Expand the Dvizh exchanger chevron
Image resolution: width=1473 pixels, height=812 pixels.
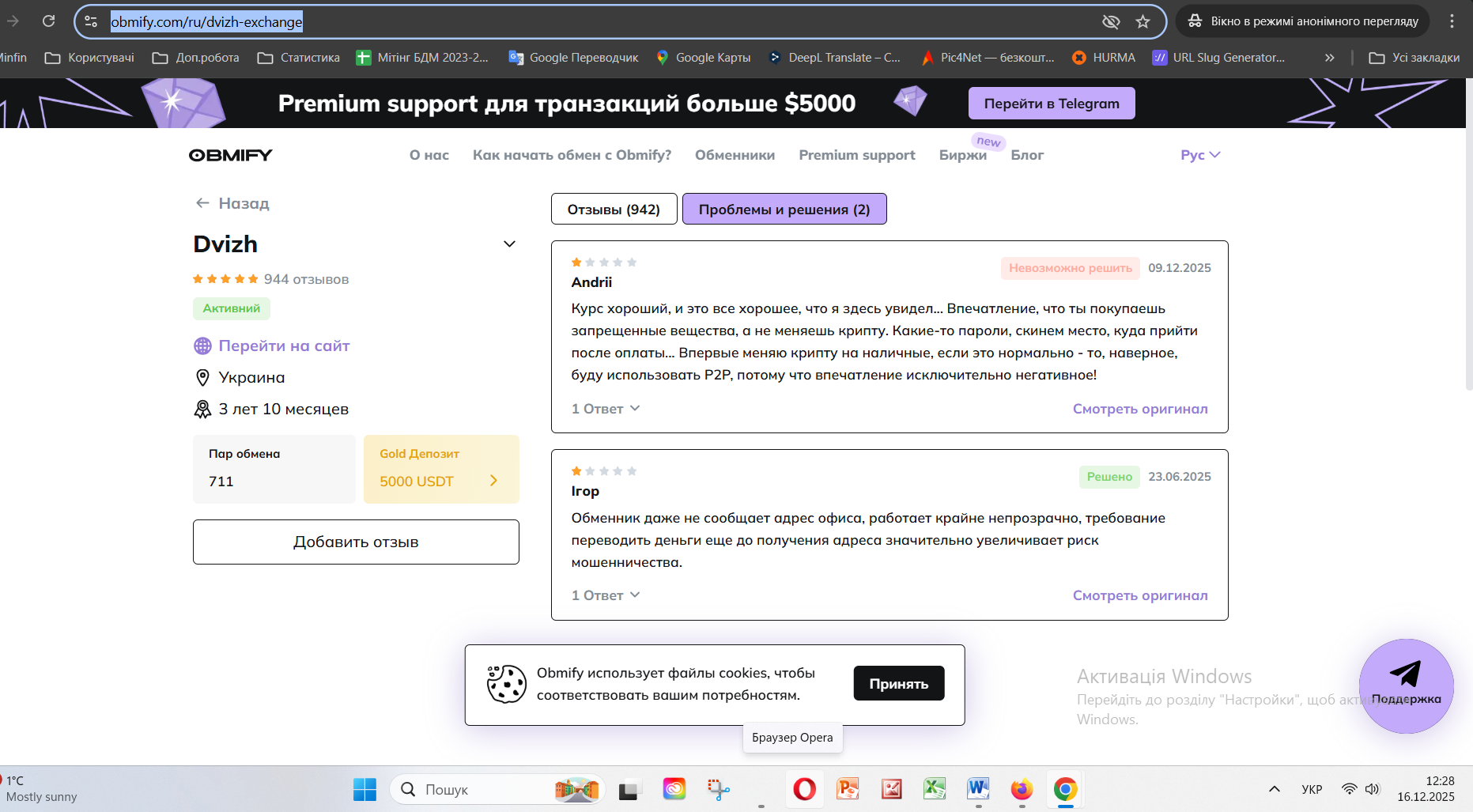coord(509,244)
